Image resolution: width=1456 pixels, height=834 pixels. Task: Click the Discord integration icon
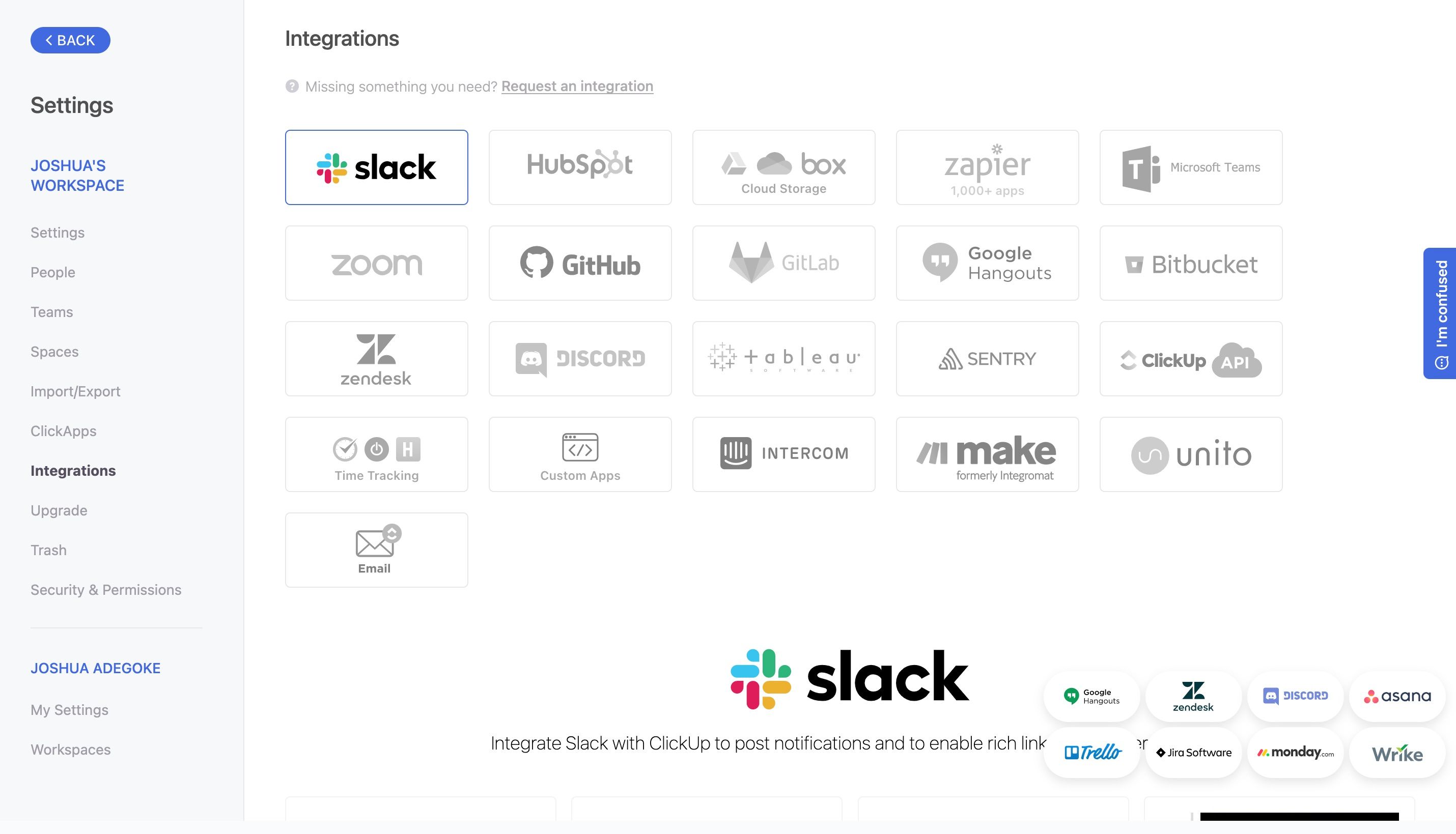580,358
